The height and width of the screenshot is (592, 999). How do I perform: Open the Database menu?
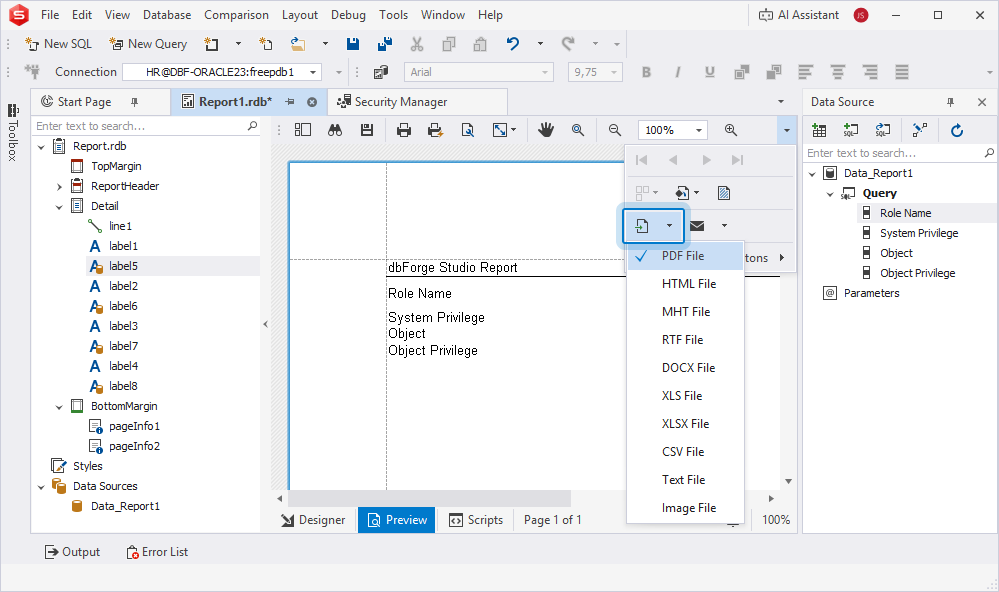point(167,15)
